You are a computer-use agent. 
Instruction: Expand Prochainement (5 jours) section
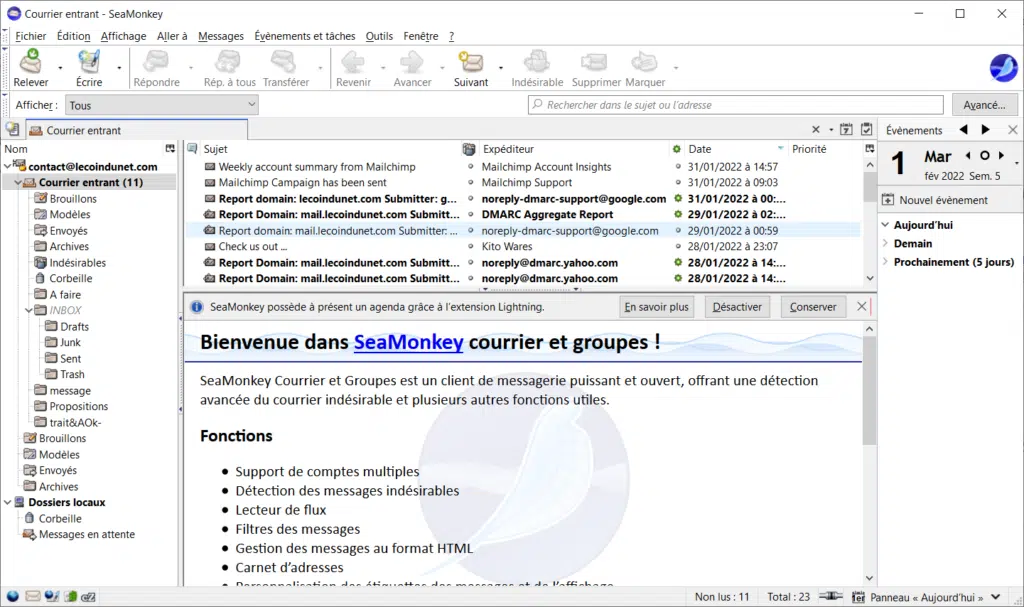(x=886, y=262)
